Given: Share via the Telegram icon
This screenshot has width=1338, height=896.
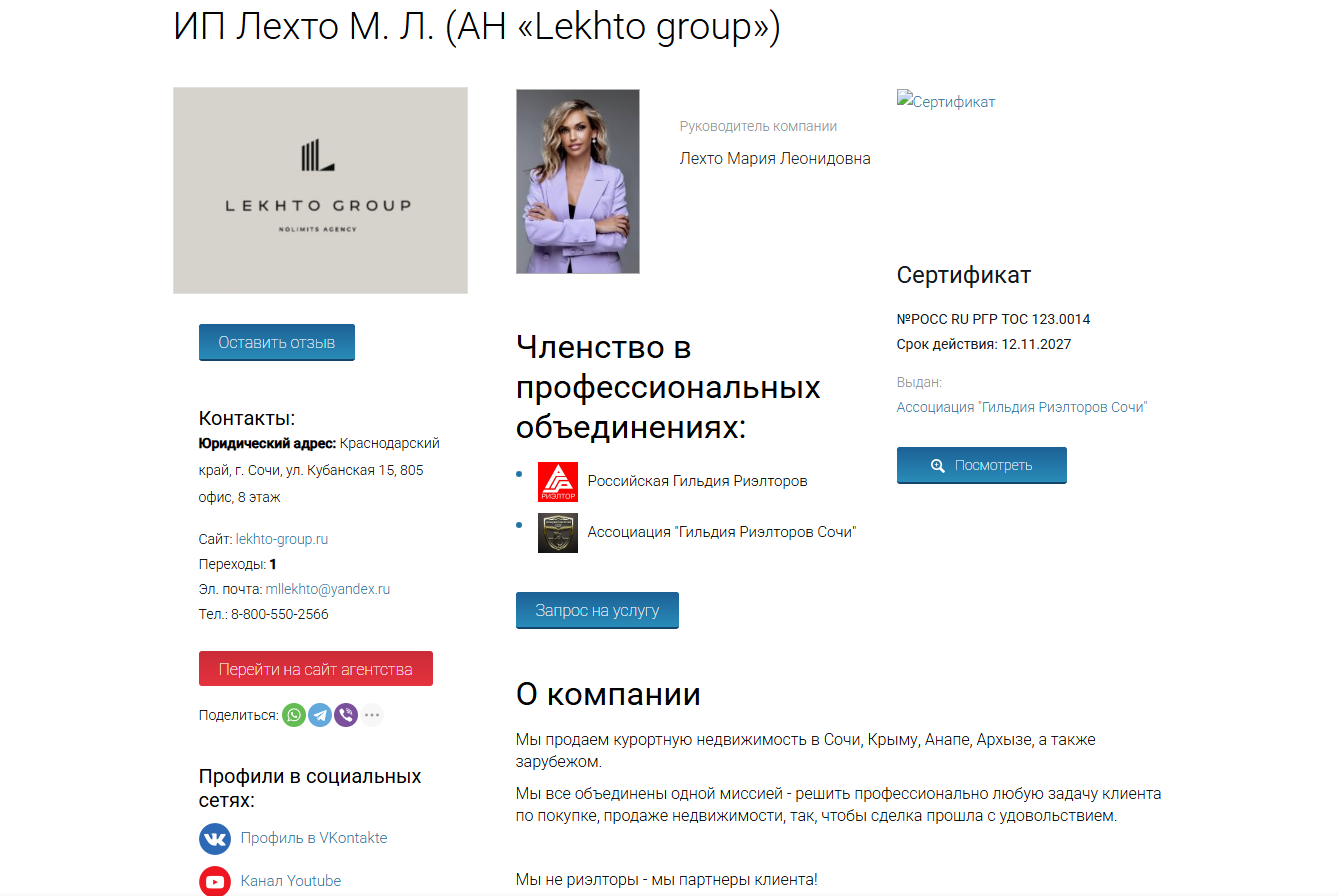Looking at the screenshot, I should click(320, 715).
